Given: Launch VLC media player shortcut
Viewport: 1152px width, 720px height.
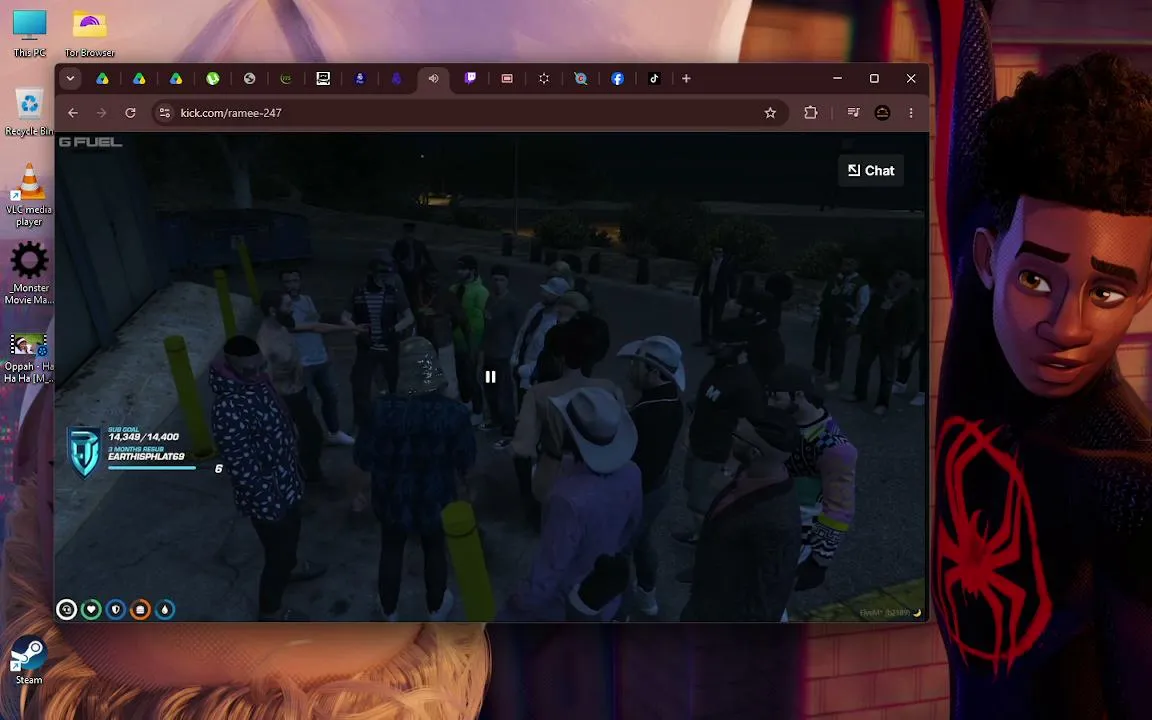Looking at the screenshot, I should [29, 195].
